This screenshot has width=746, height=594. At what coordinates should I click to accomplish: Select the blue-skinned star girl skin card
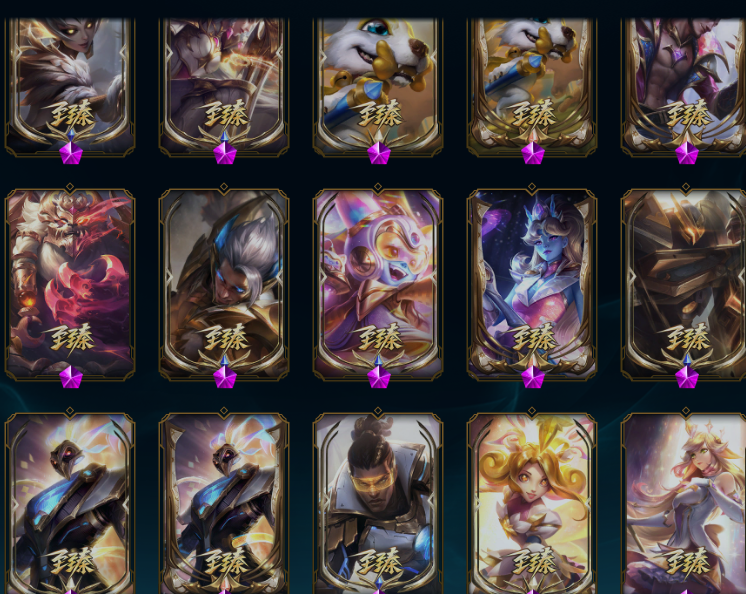pyautogui.click(x=532, y=284)
